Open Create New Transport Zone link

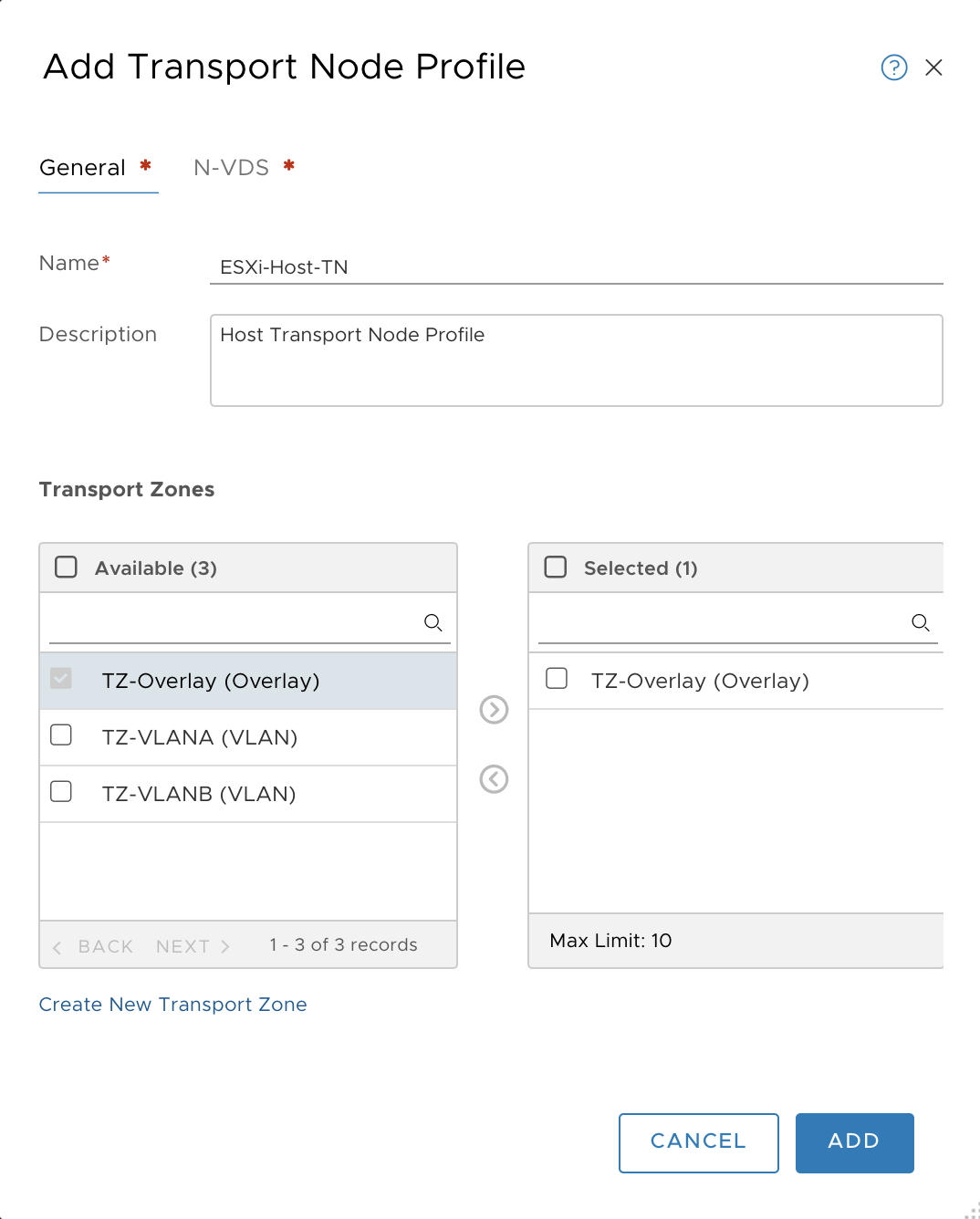pyautogui.click(x=173, y=1005)
